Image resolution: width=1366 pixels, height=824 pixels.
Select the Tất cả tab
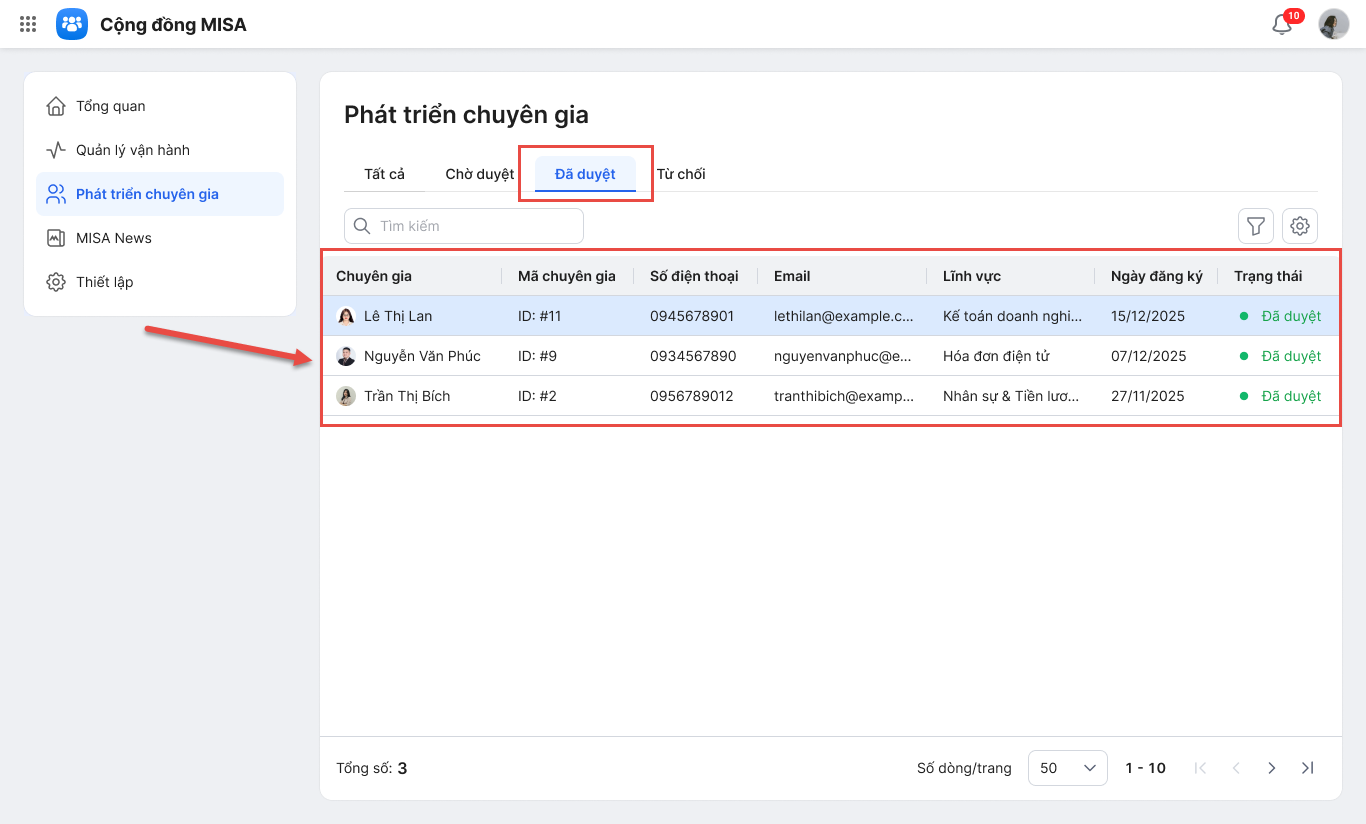click(x=384, y=174)
